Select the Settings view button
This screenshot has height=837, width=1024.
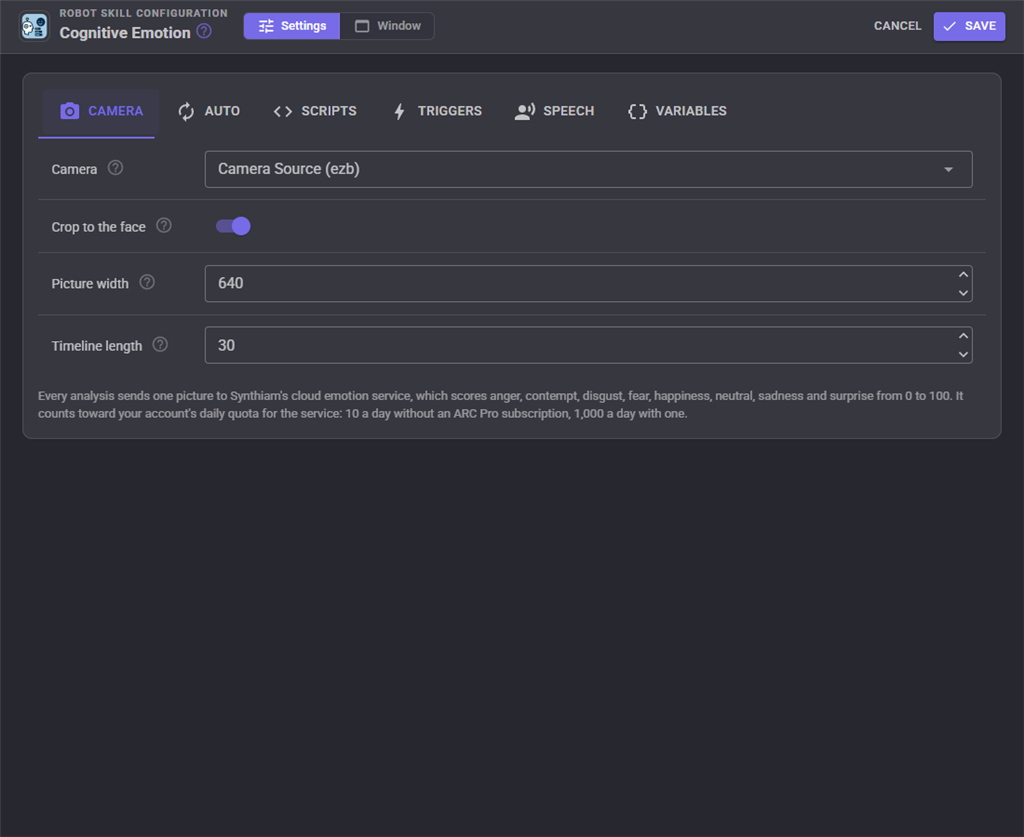[292, 26]
